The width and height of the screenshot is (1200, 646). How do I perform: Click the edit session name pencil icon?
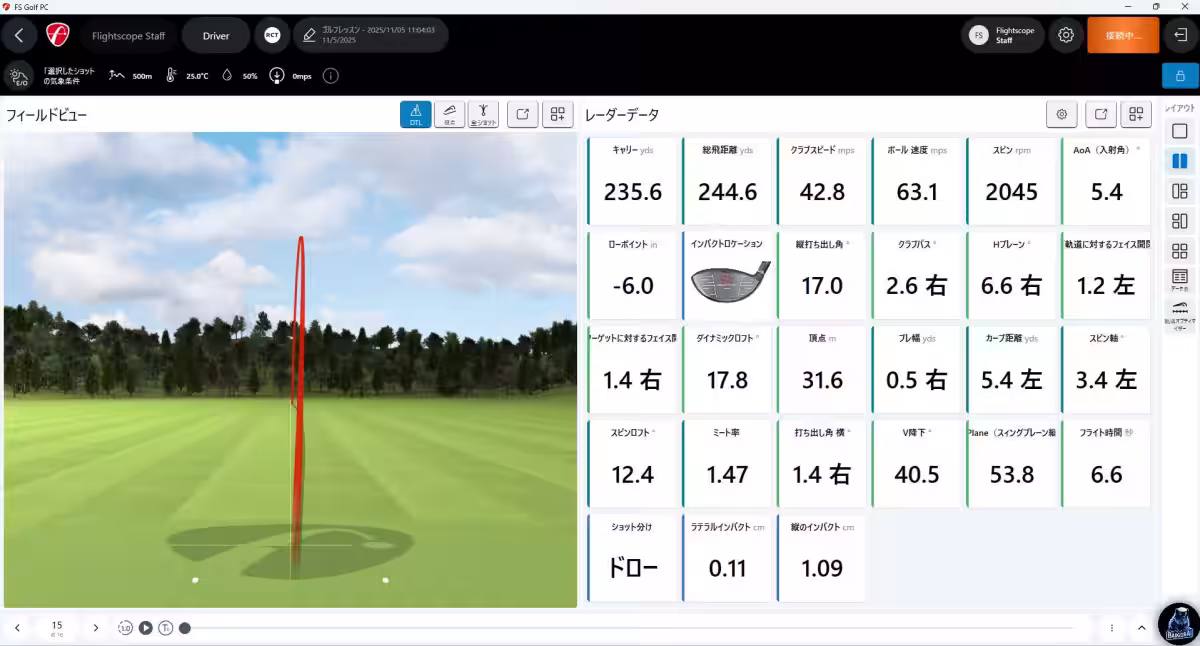(x=309, y=35)
